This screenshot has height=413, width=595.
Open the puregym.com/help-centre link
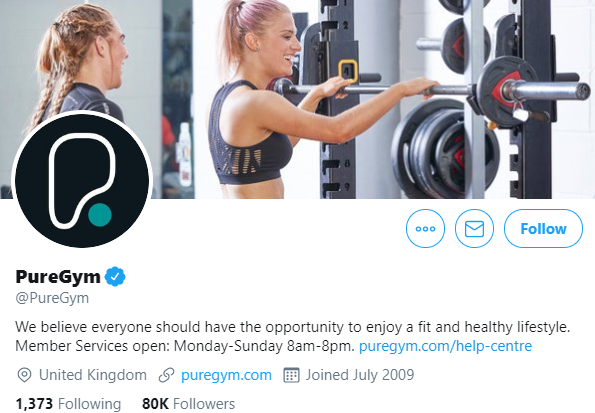point(445,346)
